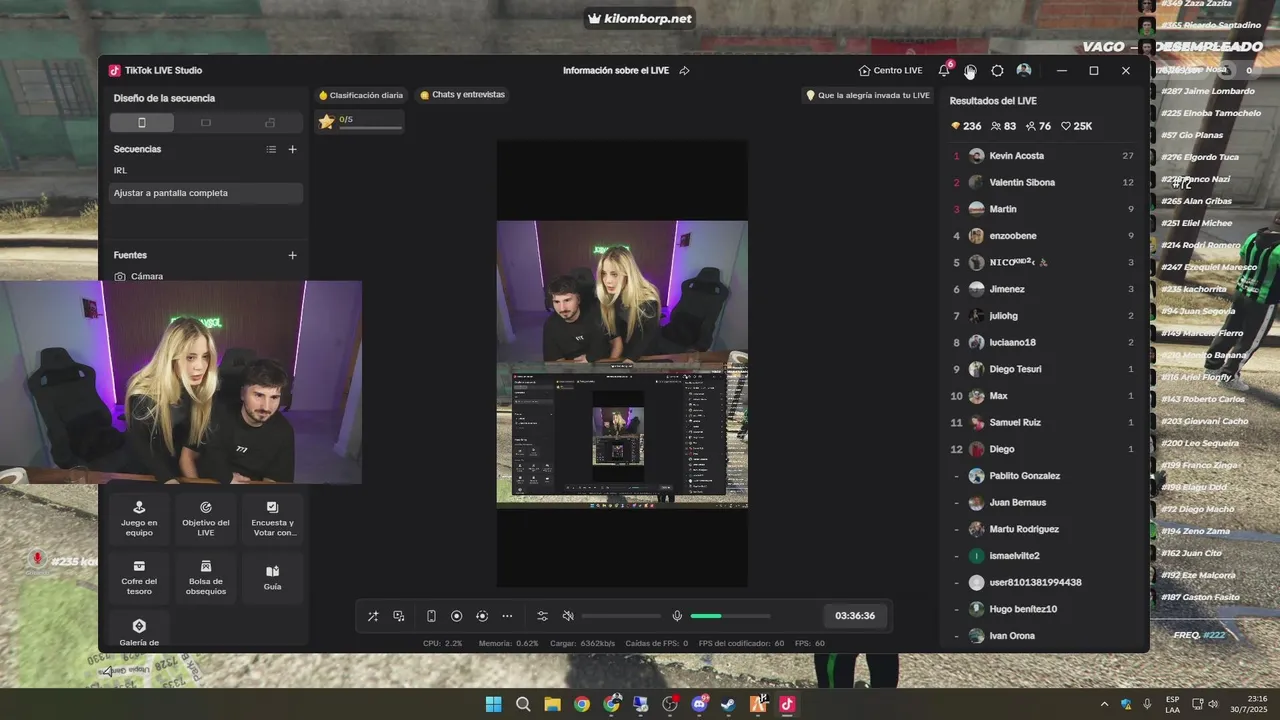Show hidden system tray icons chevron

coord(1104,704)
